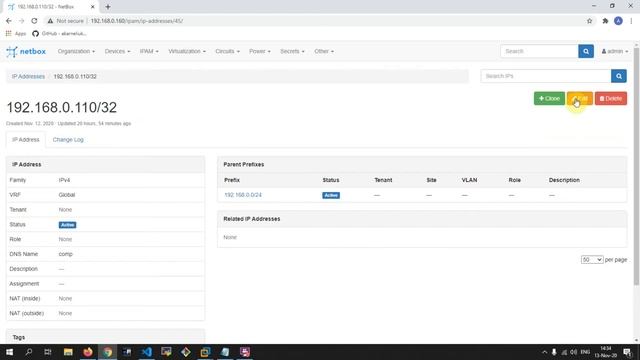The width and height of the screenshot is (640, 360).
Task: Open IP Addresses breadcrumb link
Action: tap(28, 76)
